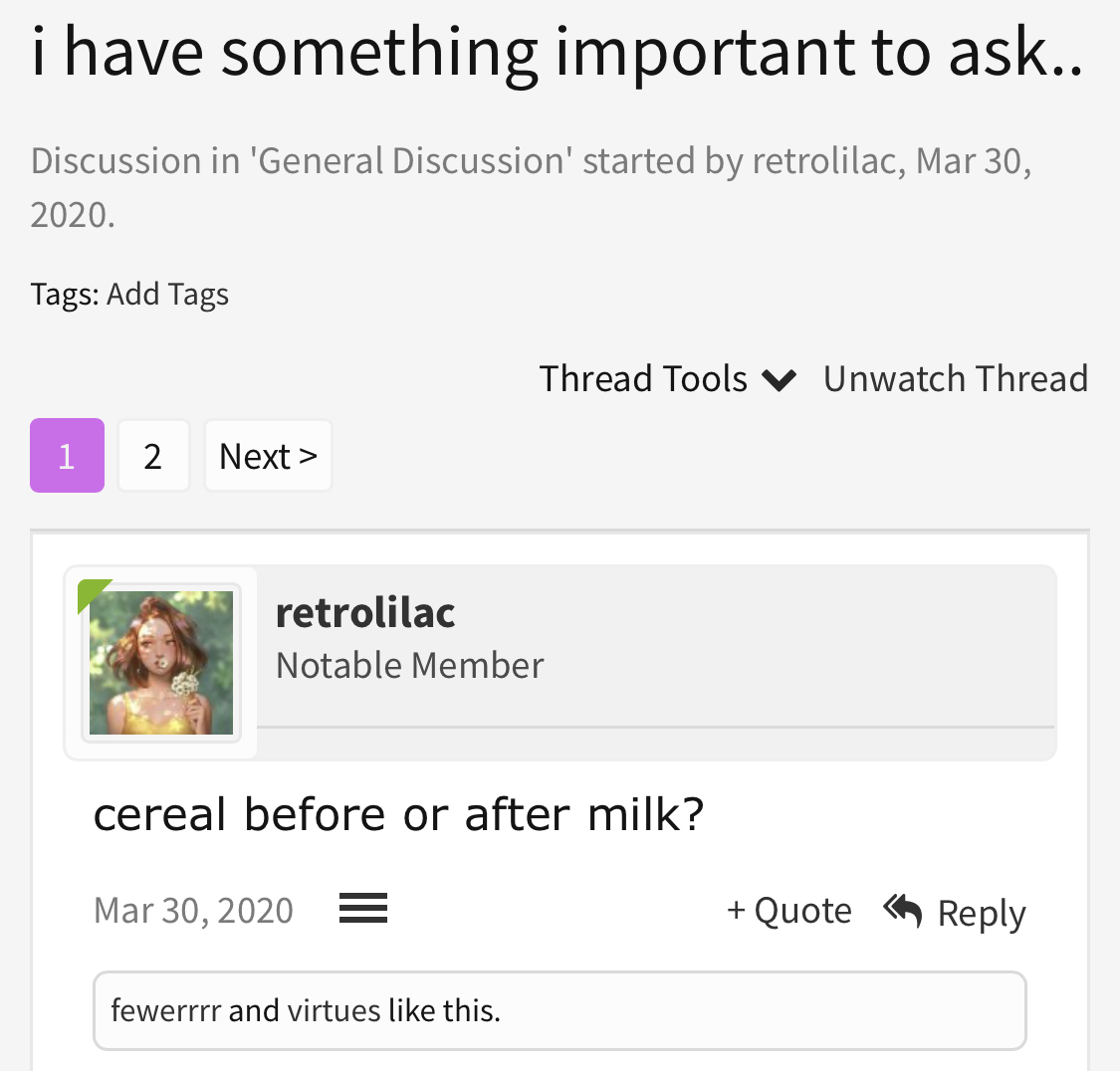Open the post options hamburger menu icon
The image size is (1120, 1071).
pos(362,908)
